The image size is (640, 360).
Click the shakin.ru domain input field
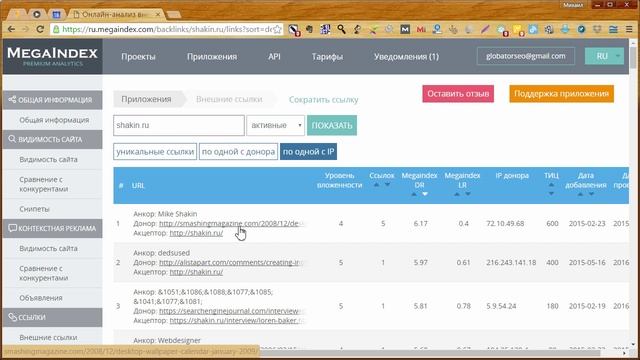tap(179, 125)
